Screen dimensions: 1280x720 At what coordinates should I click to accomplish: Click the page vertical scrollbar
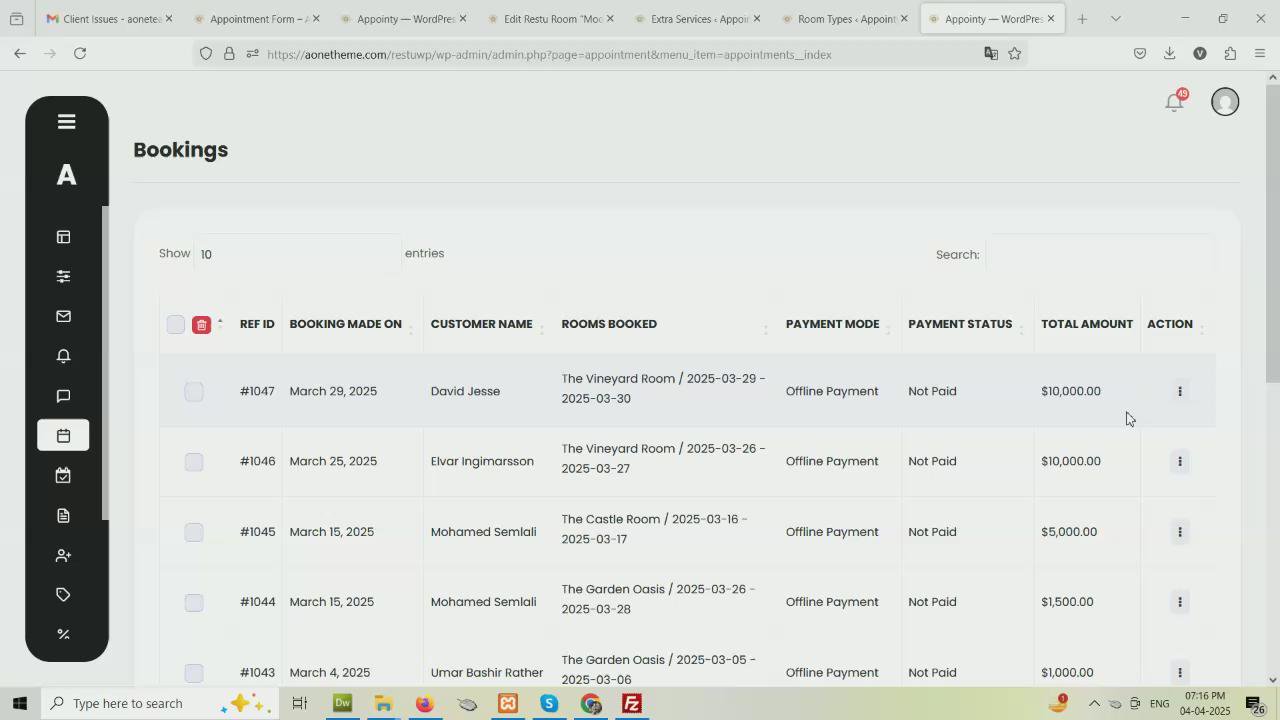click(x=1273, y=235)
